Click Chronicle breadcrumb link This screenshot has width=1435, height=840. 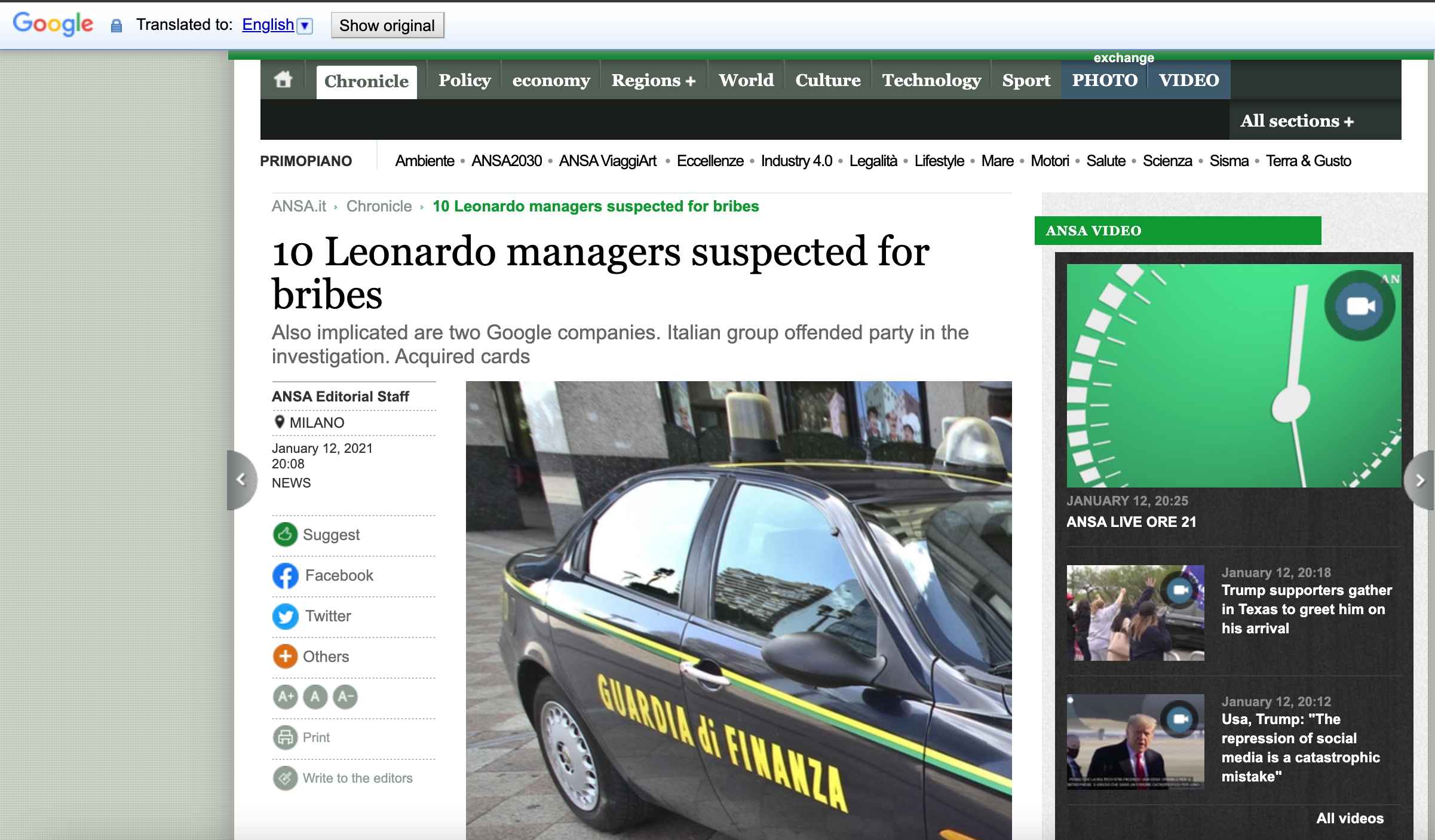point(379,206)
